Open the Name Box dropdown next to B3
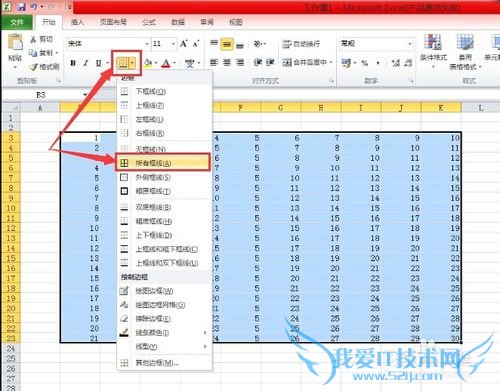The image size is (500, 391). [85, 95]
